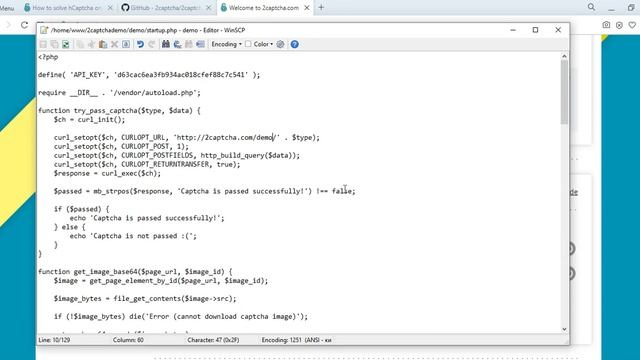Close the Github 2captcha browser tab

coord(209,8)
